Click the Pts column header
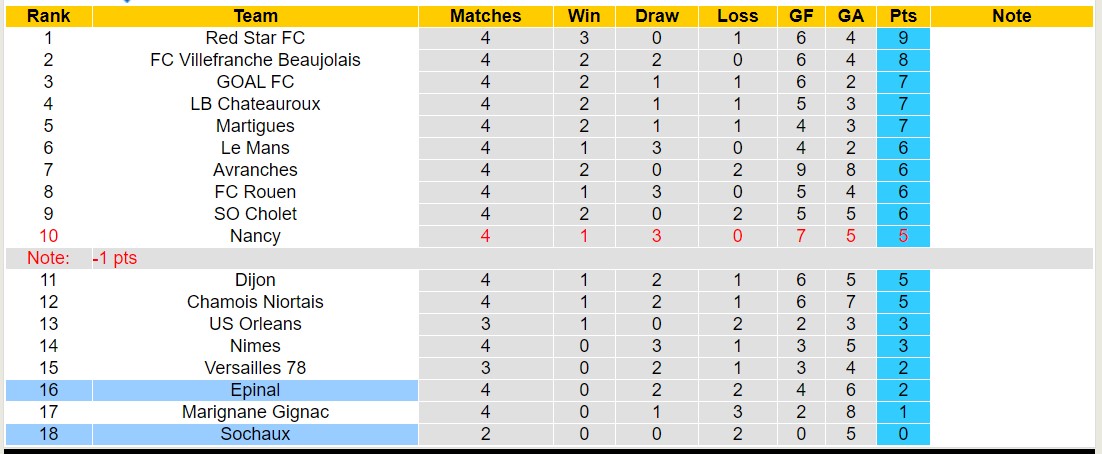Image resolution: width=1102 pixels, height=454 pixels. tap(903, 16)
